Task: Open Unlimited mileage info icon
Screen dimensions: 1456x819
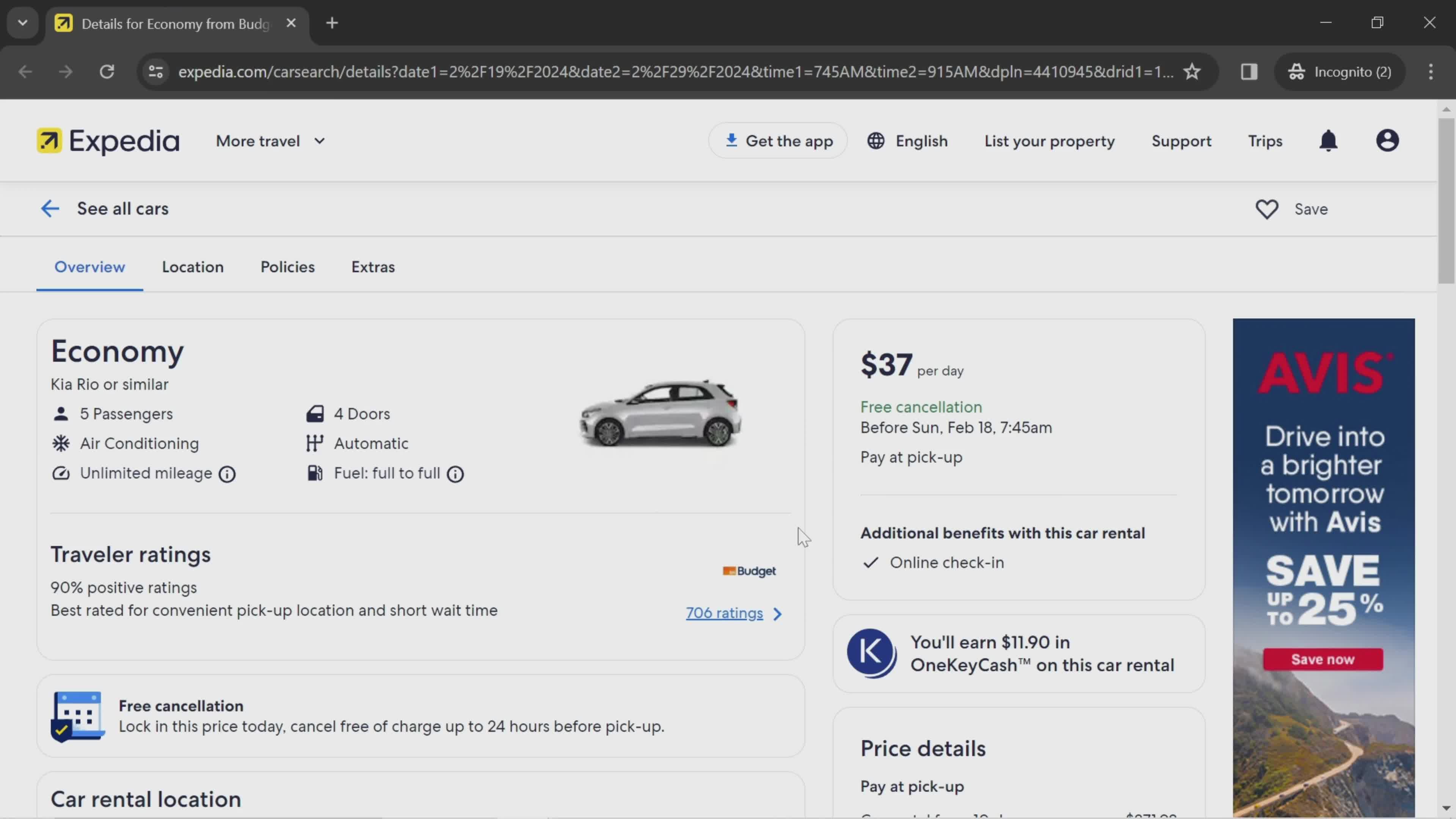Action: (227, 474)
